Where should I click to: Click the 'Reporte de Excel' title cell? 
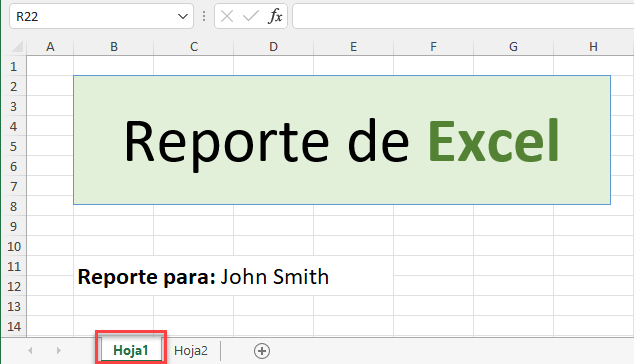pos(342,140)
